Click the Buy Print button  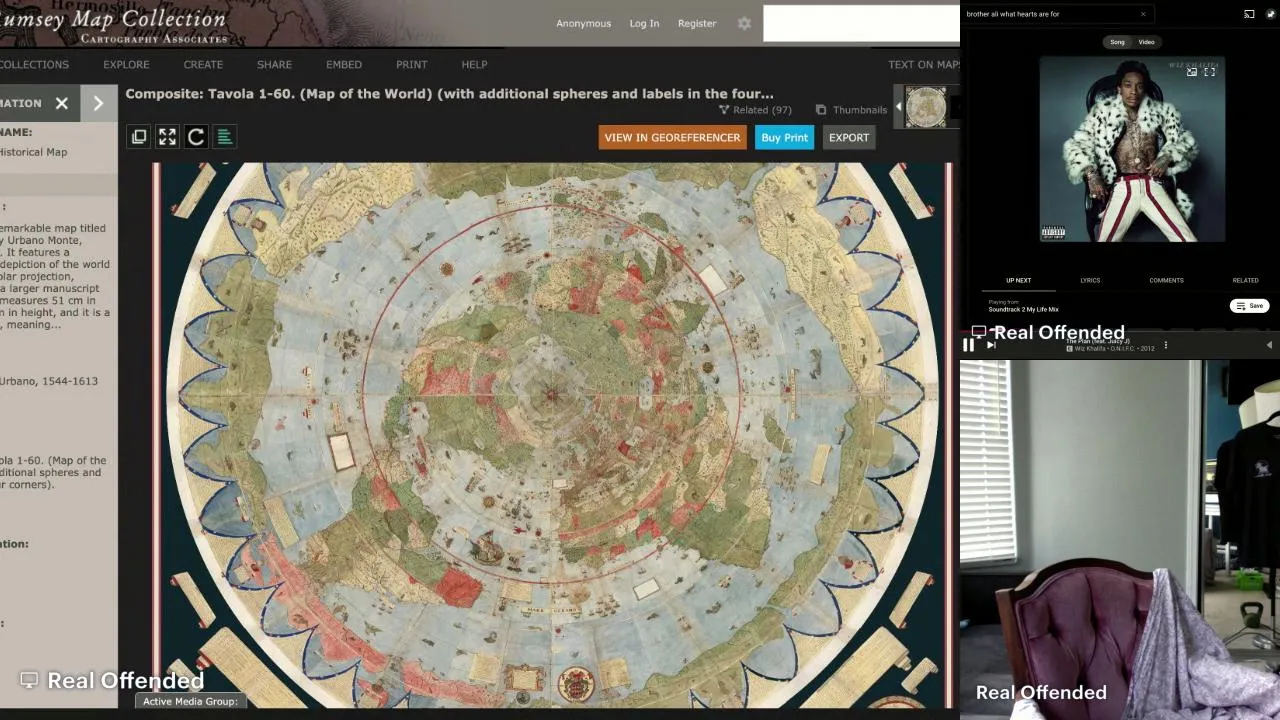point(784,138)
